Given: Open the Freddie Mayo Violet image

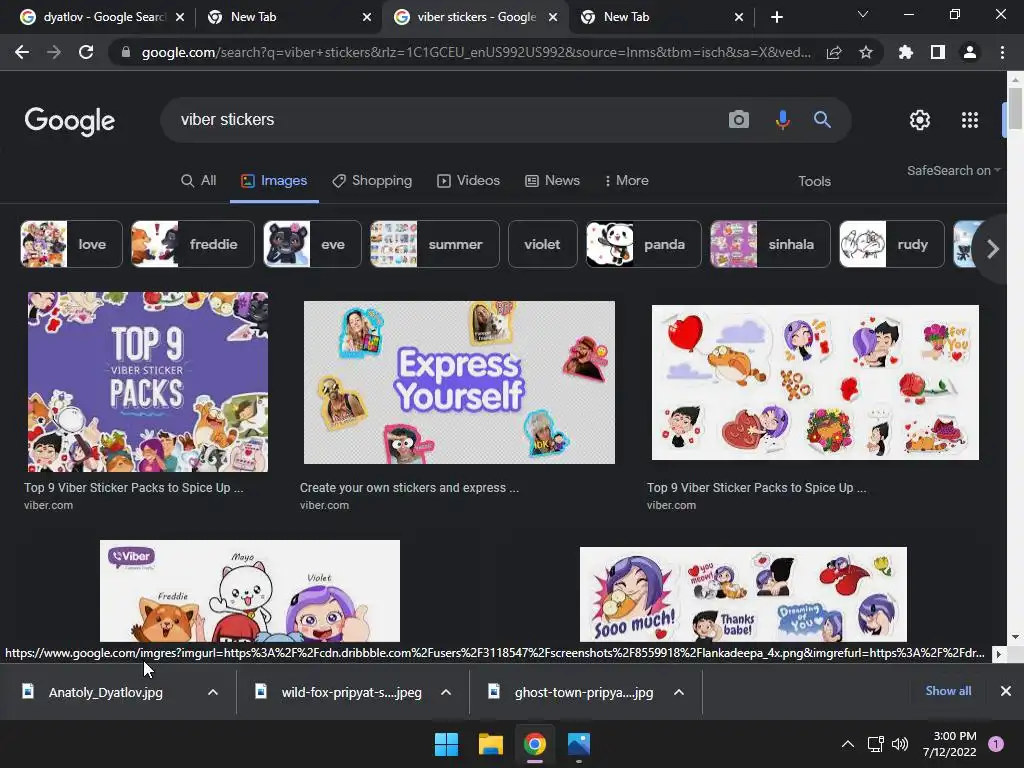Looking at the screenshot, I should coord(249,591).
